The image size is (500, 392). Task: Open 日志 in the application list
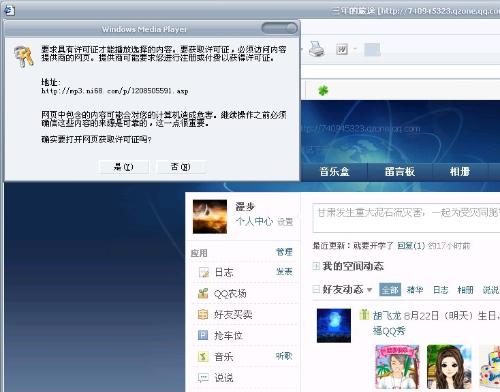[x=224, y=272]
